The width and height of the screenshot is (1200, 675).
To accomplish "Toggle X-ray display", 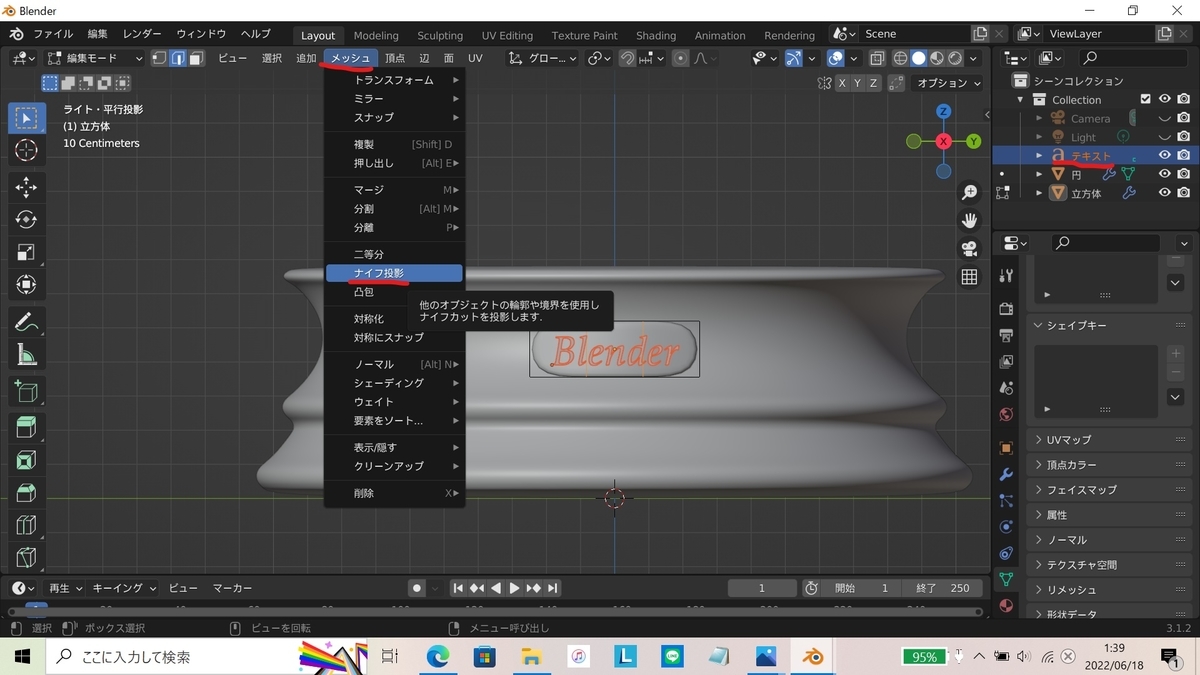I will pos(875,59).
